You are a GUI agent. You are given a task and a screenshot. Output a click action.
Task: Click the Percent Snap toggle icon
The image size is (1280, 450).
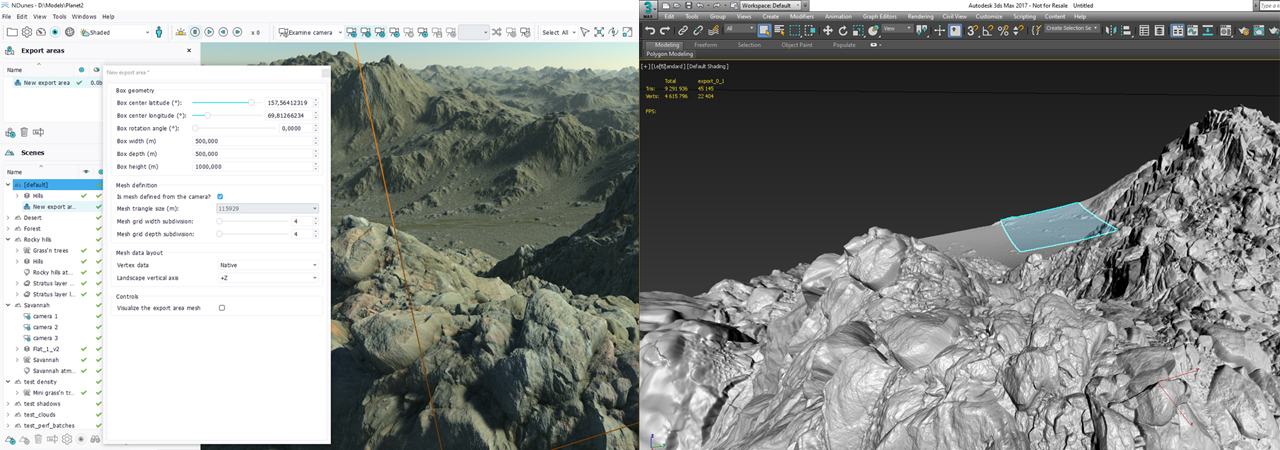(x=1003, y=31)
